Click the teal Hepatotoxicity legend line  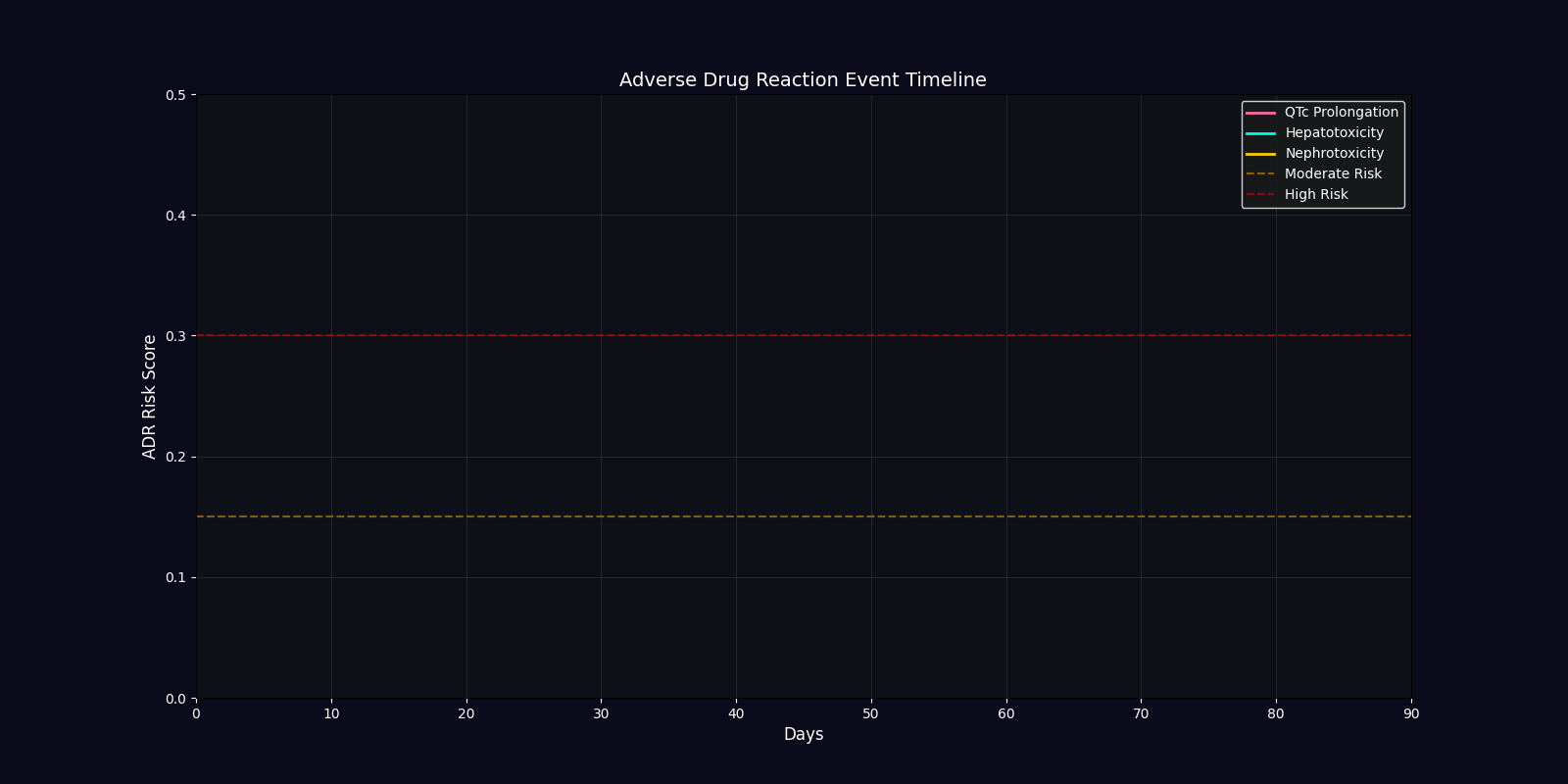coord(1260,133)
